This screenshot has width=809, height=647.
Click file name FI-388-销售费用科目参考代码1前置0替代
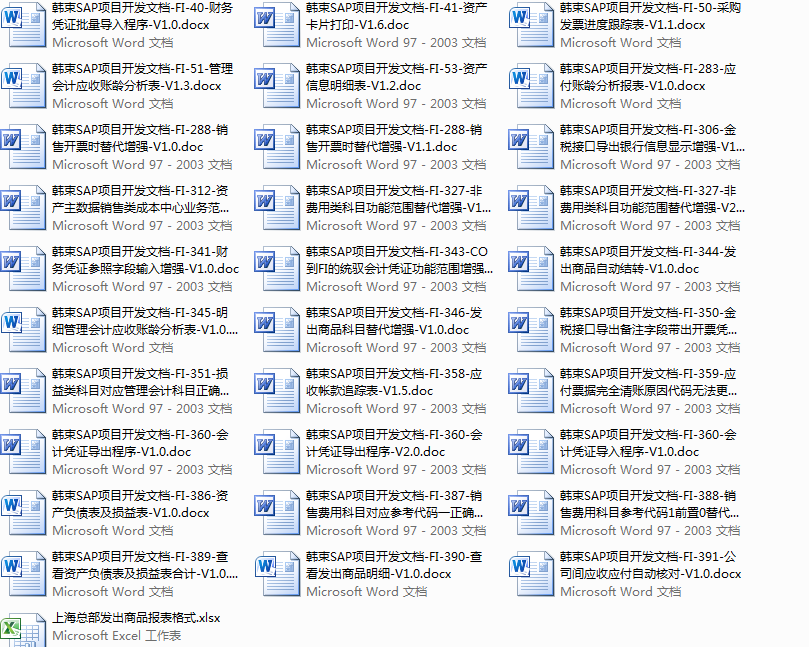pos(650,503)
